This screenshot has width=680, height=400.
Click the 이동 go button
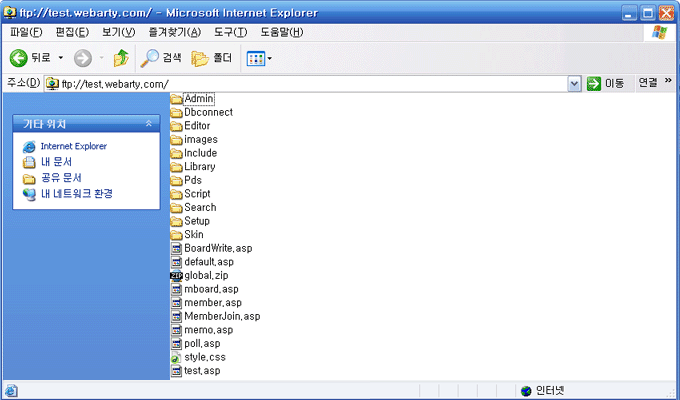point(606,84)
